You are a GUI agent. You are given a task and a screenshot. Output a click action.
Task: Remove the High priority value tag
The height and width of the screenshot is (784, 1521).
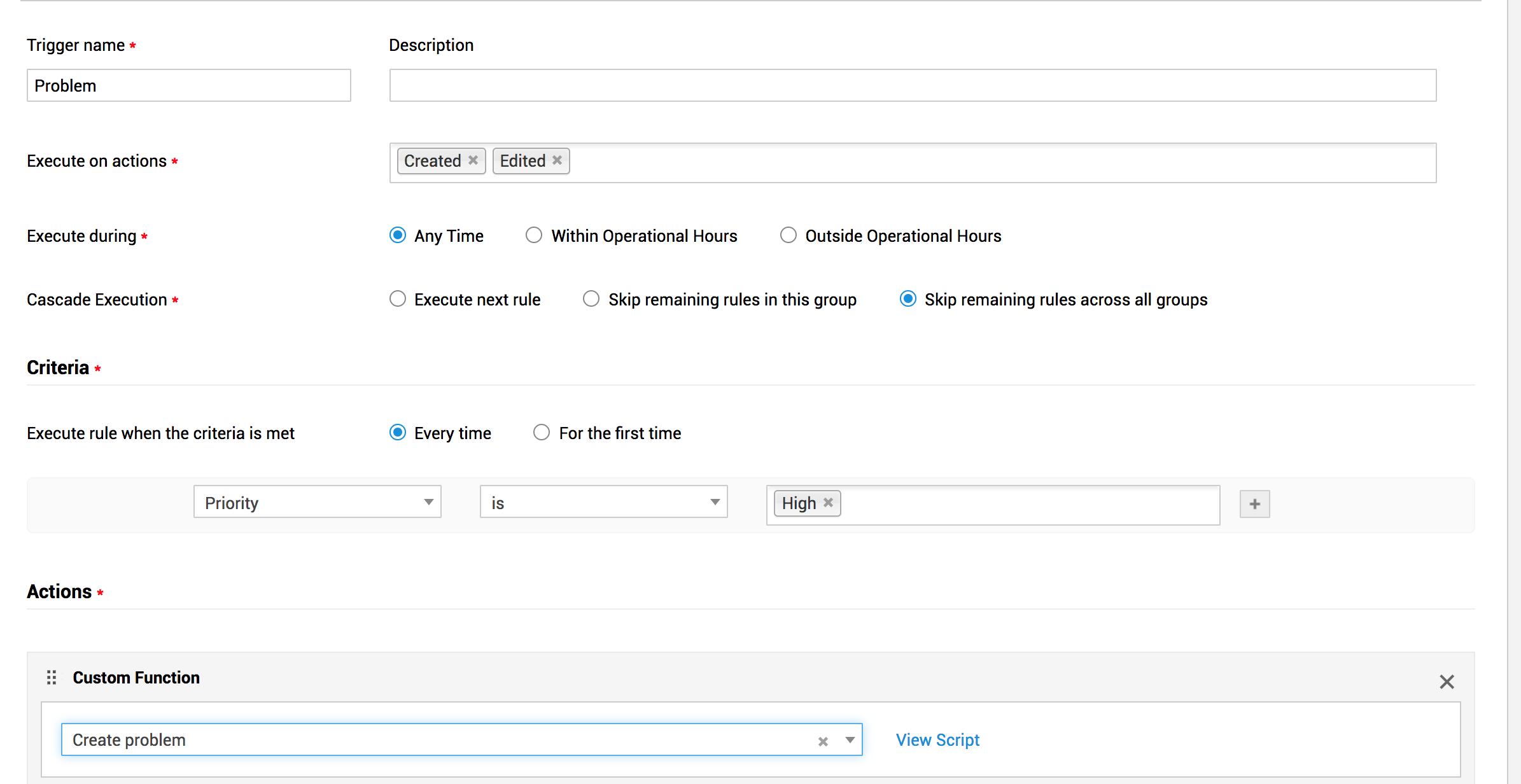[x=828, y=503]
